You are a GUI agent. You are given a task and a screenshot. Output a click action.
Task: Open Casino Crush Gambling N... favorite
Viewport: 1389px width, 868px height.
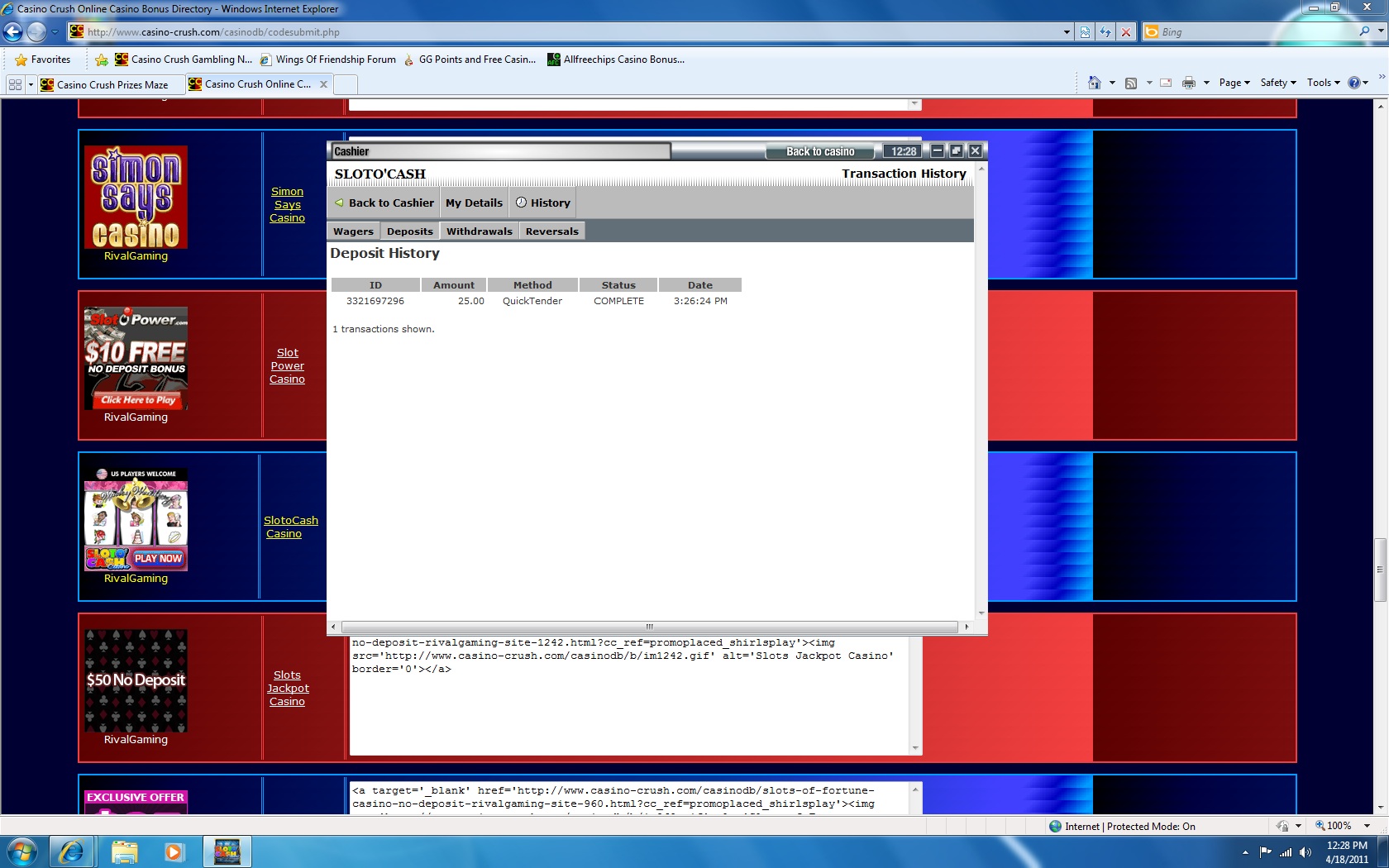coord(184,60)
